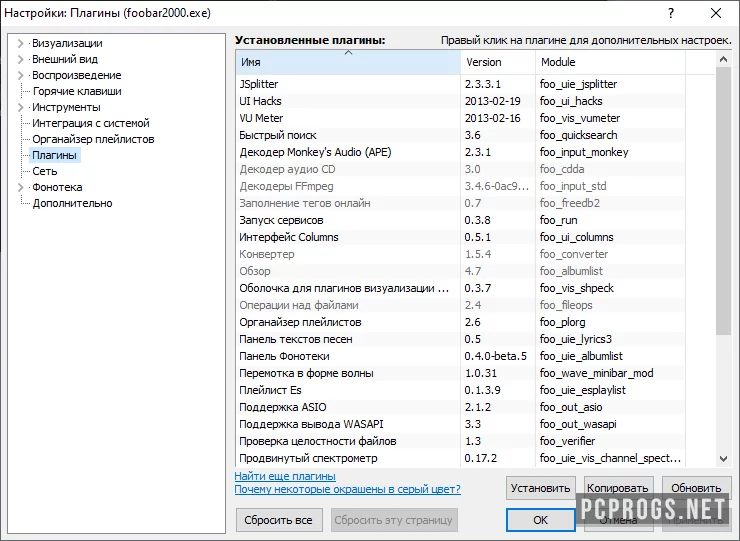Select Инструменты label in the tree
740x541 pixels.
pyautogui.click(x=66, y=108)
